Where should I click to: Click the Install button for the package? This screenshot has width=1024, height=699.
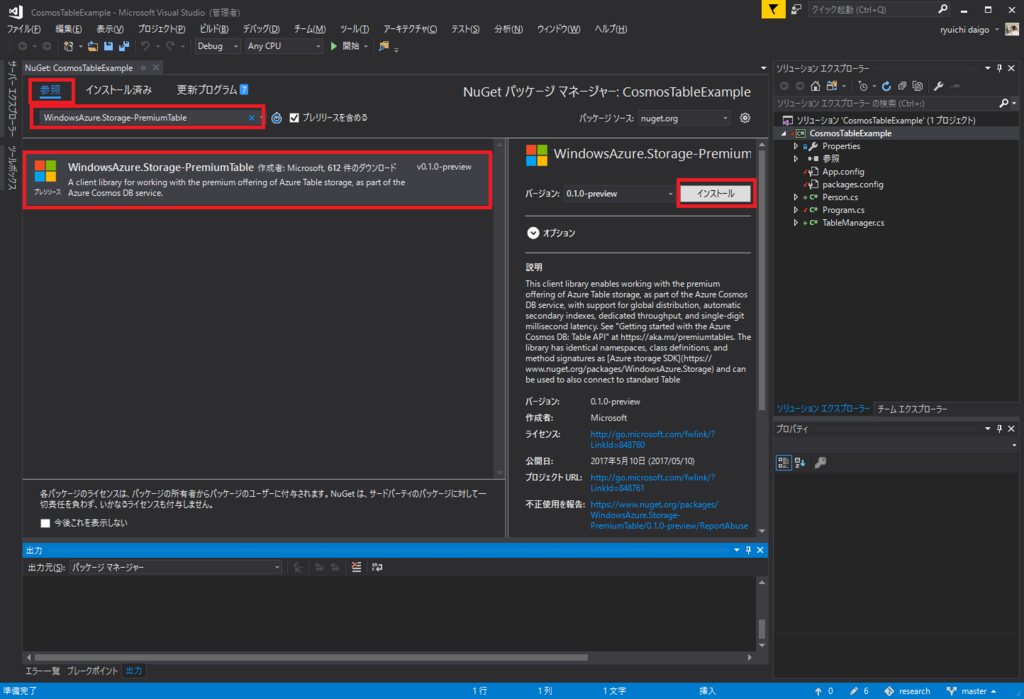point(716,194)
